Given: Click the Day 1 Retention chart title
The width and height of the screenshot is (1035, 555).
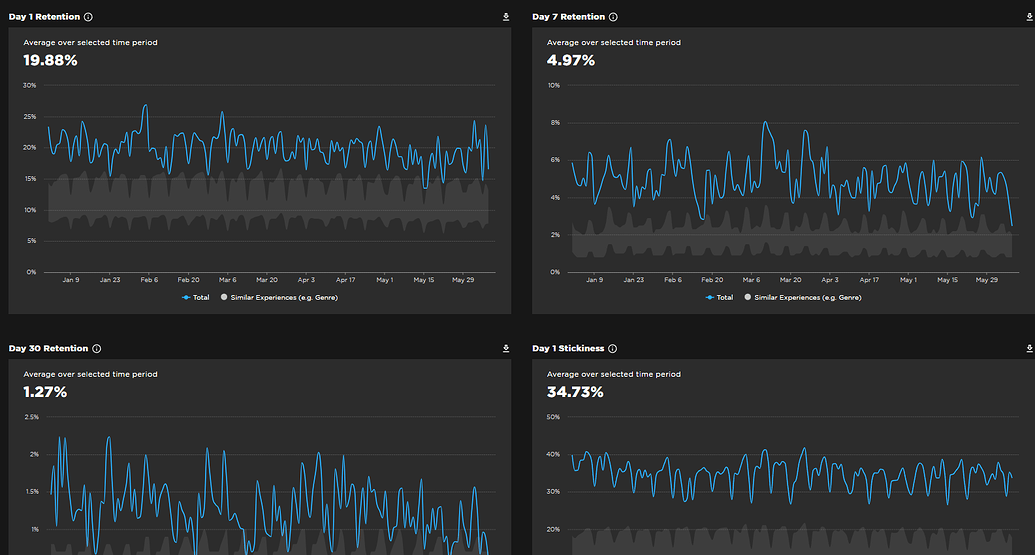Looking at the screenshot, I should click(x=44, y=17).
